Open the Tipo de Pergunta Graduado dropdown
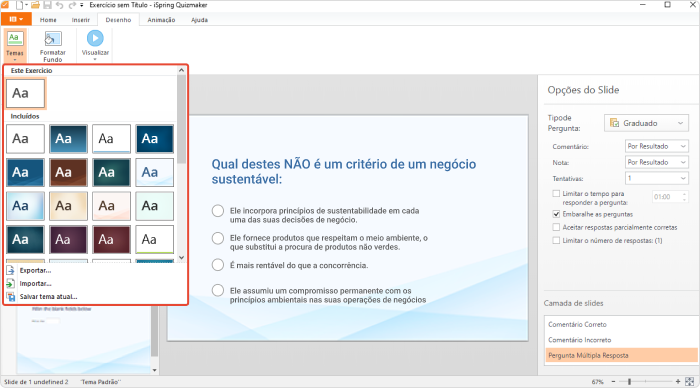The height and width of the screenshot is (388, 700). [646, 123]
